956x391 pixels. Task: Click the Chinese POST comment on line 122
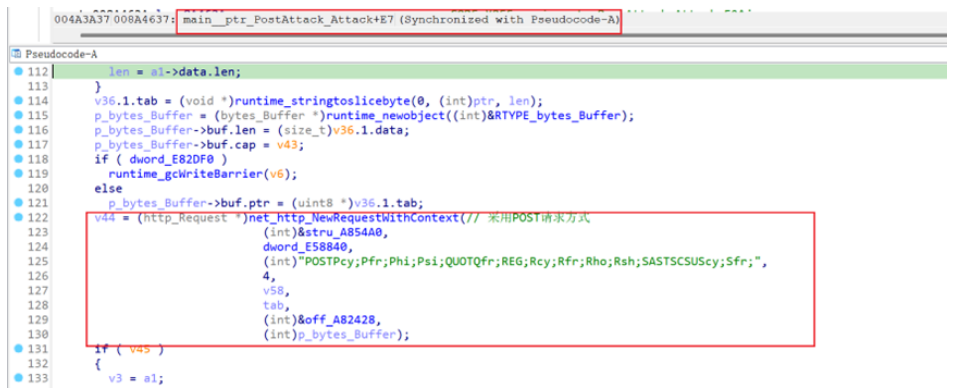527,218
